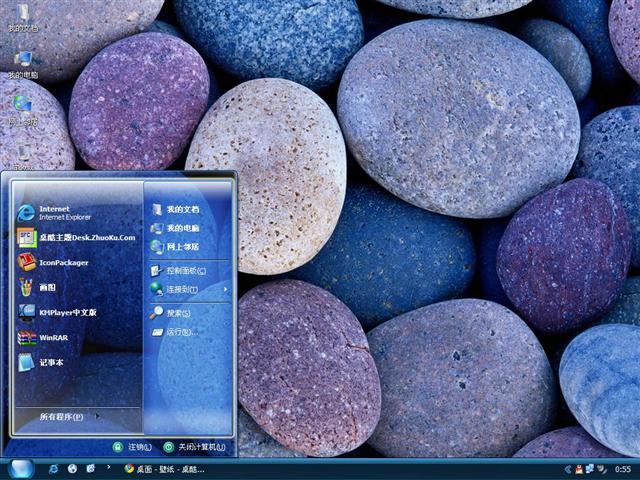640x480 pixels.
Task: Show hidden tray icons with the arrow
Action: click(x=567, y=468)
